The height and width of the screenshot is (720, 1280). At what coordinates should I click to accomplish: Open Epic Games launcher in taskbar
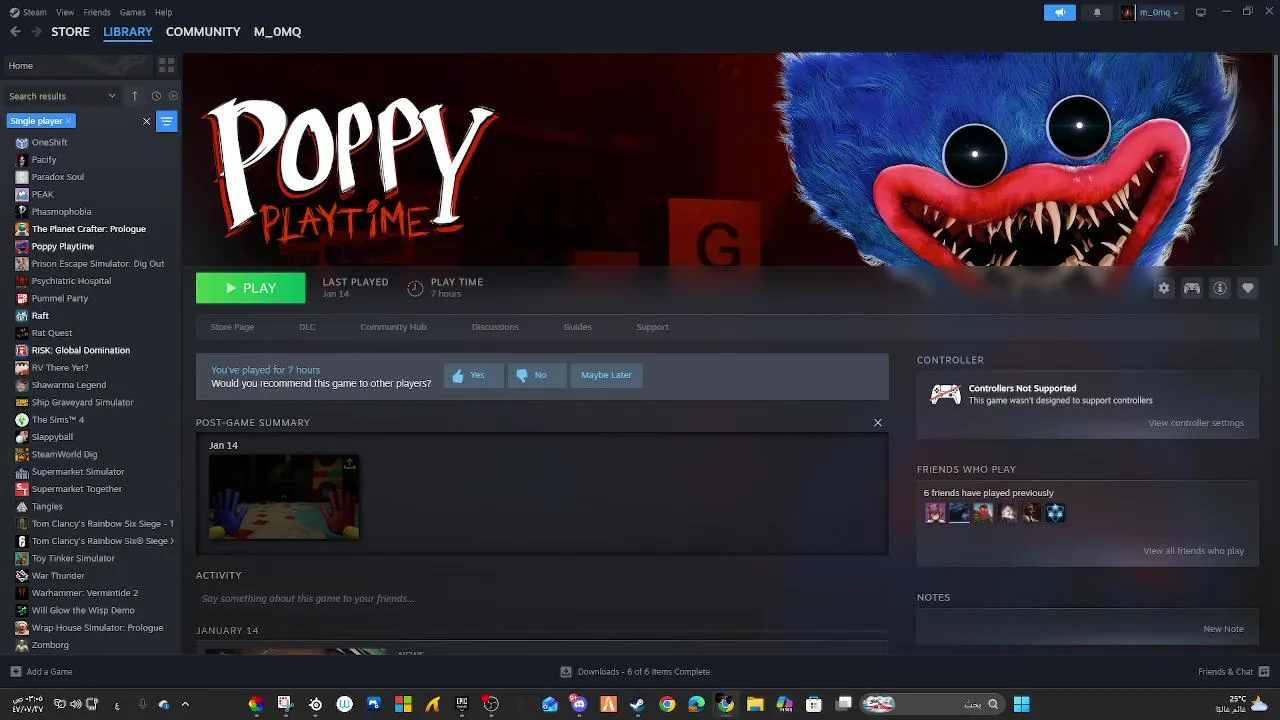[x=462, y=704]
